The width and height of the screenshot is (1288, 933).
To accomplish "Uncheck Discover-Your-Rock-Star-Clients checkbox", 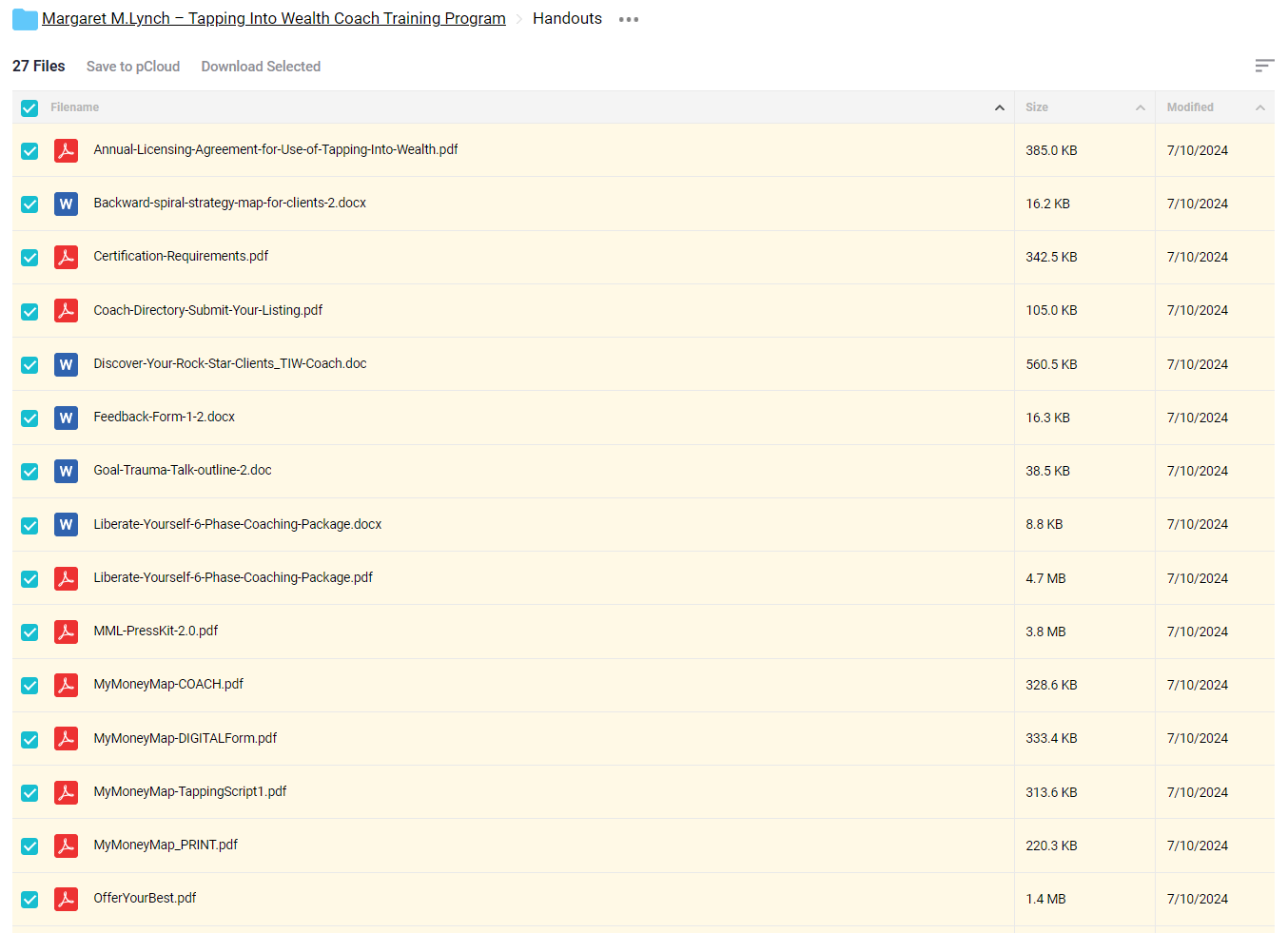I will [x=29, y=364].
